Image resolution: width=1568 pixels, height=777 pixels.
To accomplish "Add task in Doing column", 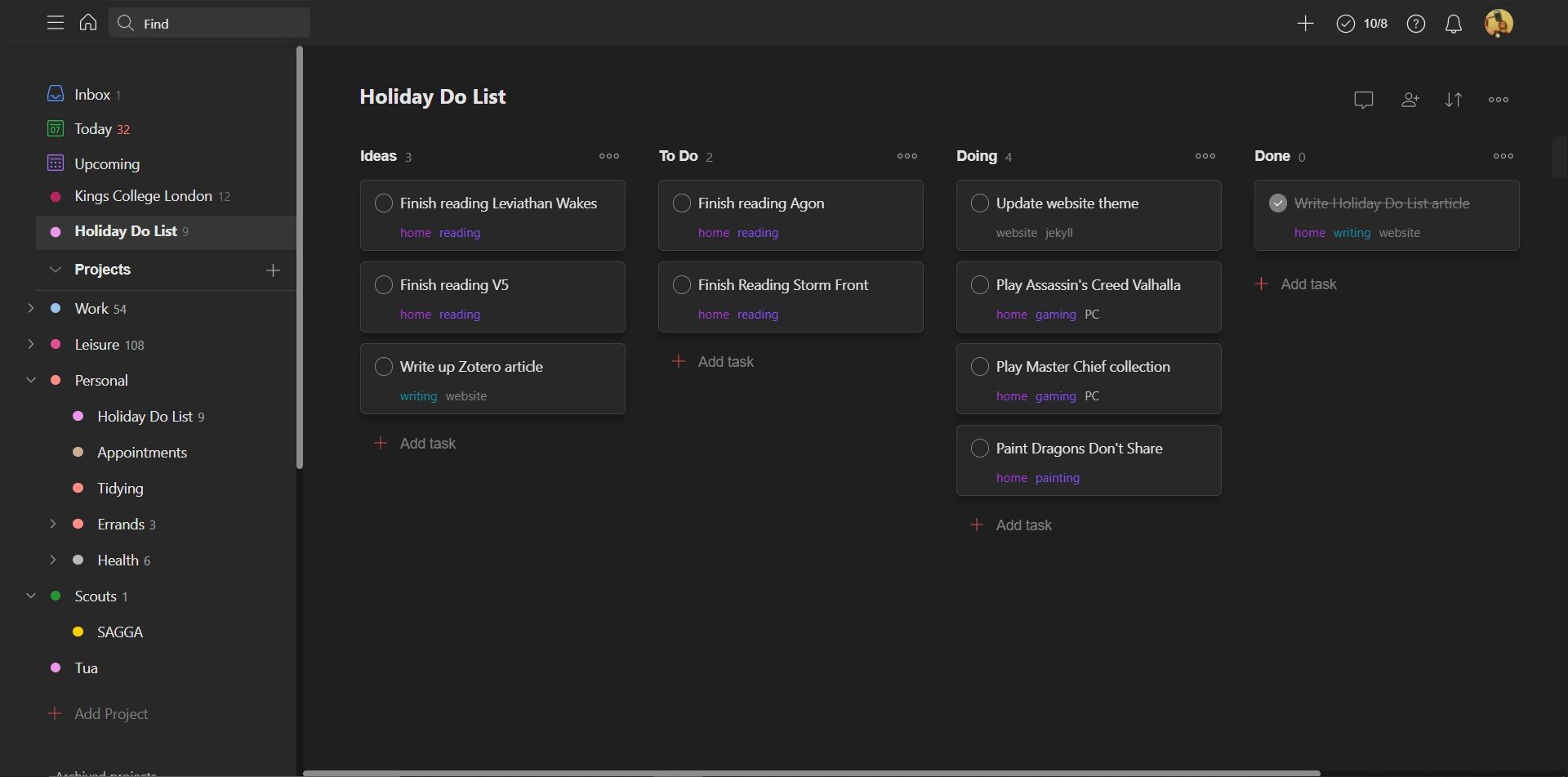I will pyautogui.click(x=1011, y=525).
